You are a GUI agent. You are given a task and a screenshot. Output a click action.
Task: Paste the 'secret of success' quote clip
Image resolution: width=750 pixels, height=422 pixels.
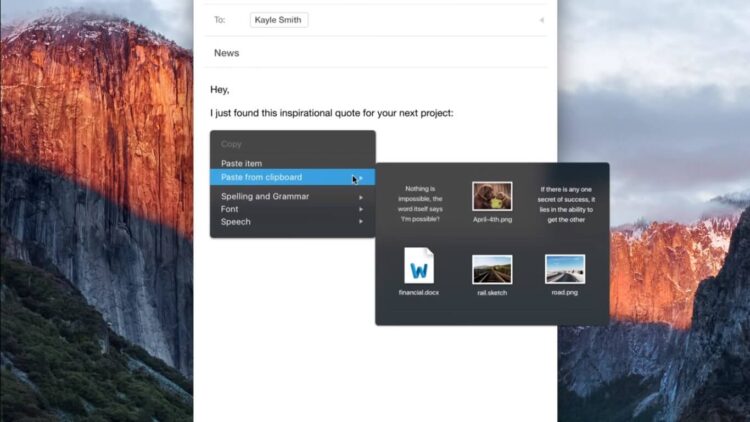tap(567, 203)
